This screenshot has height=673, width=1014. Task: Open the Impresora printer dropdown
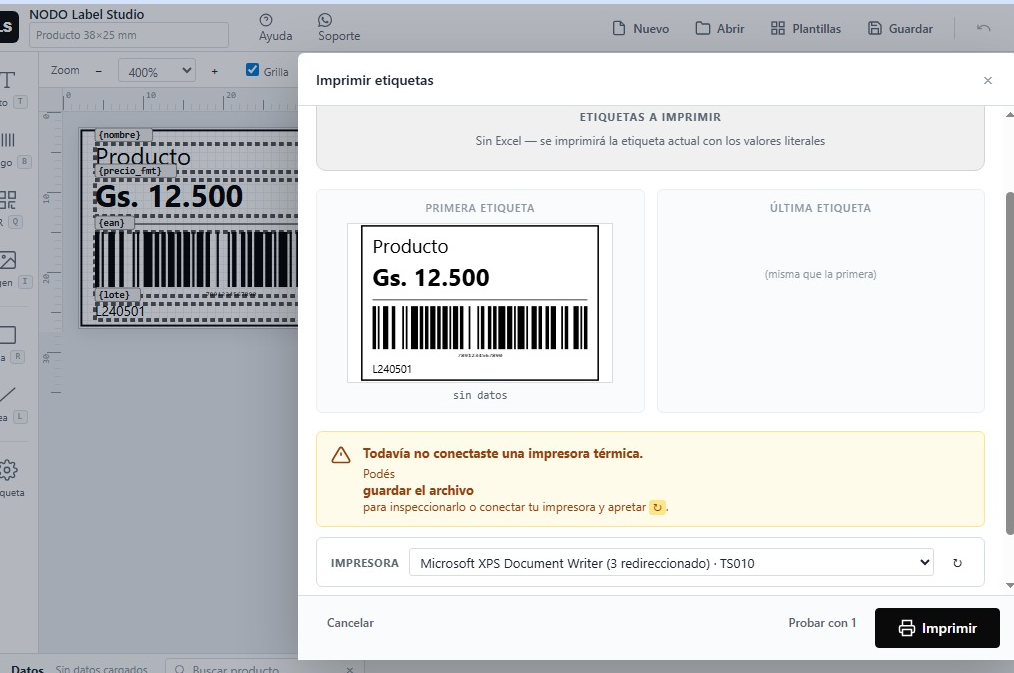coord(671,562)
